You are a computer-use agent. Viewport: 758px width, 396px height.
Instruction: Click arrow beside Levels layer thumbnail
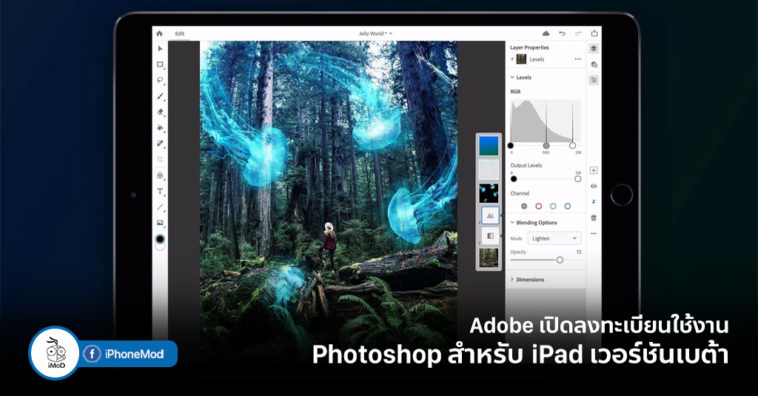click(512, 59)
